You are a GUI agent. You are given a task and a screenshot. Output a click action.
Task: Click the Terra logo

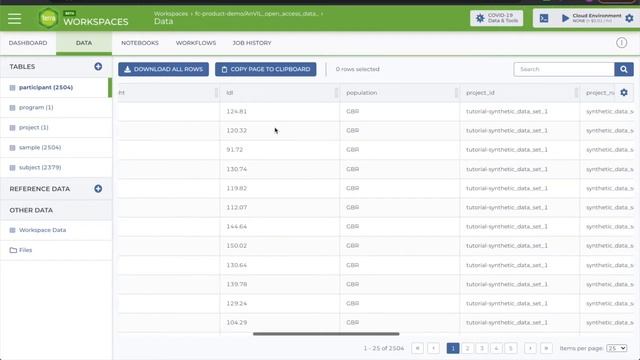48,18
